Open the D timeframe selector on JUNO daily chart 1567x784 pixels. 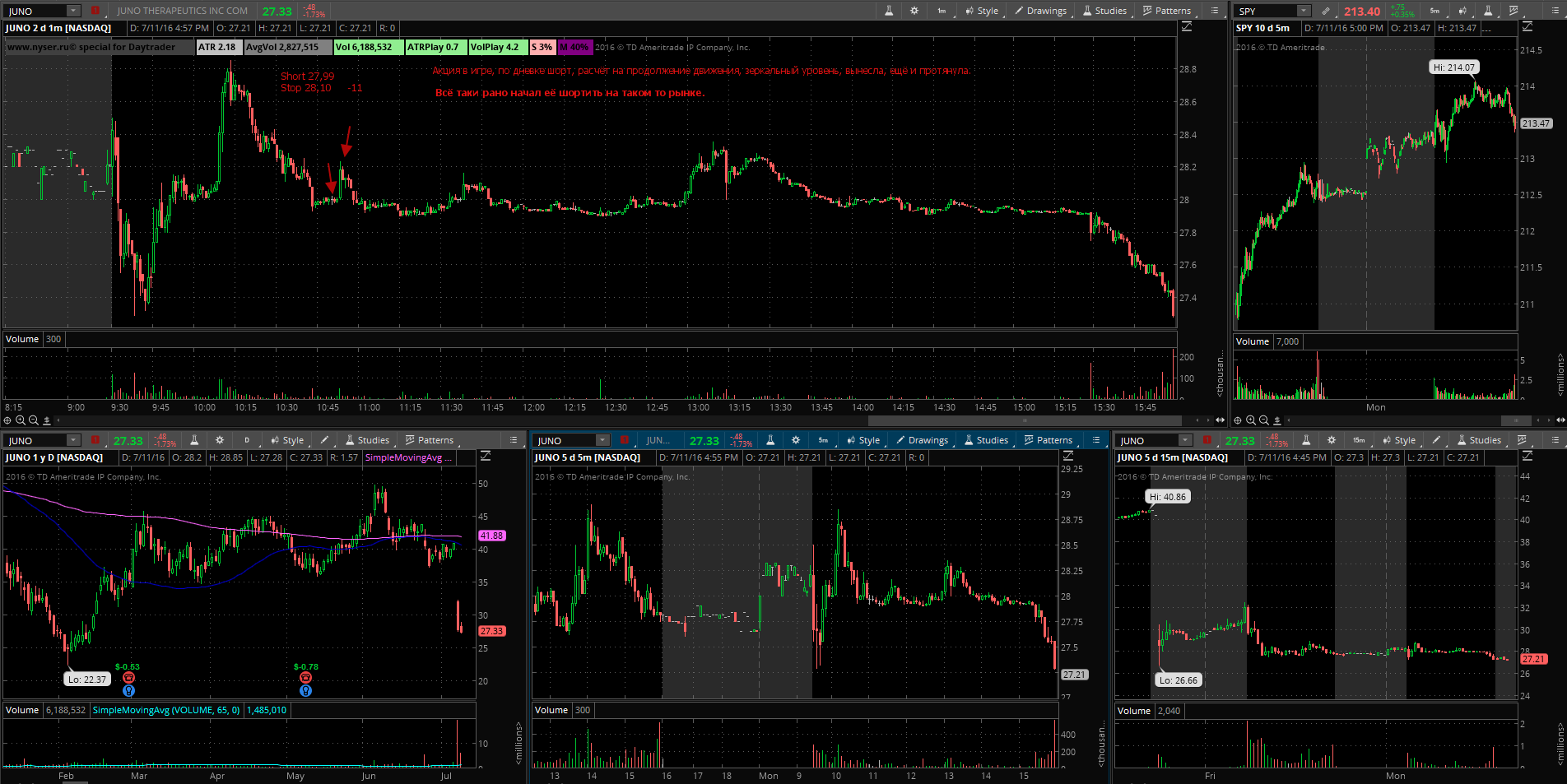(x=246, y=440)
